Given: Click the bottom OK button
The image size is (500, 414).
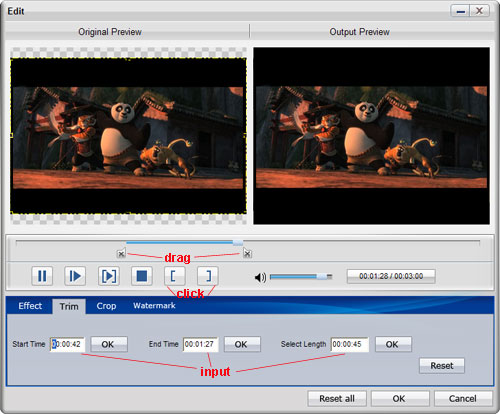Looking at the screenshot, I should (x=400, y=399).
